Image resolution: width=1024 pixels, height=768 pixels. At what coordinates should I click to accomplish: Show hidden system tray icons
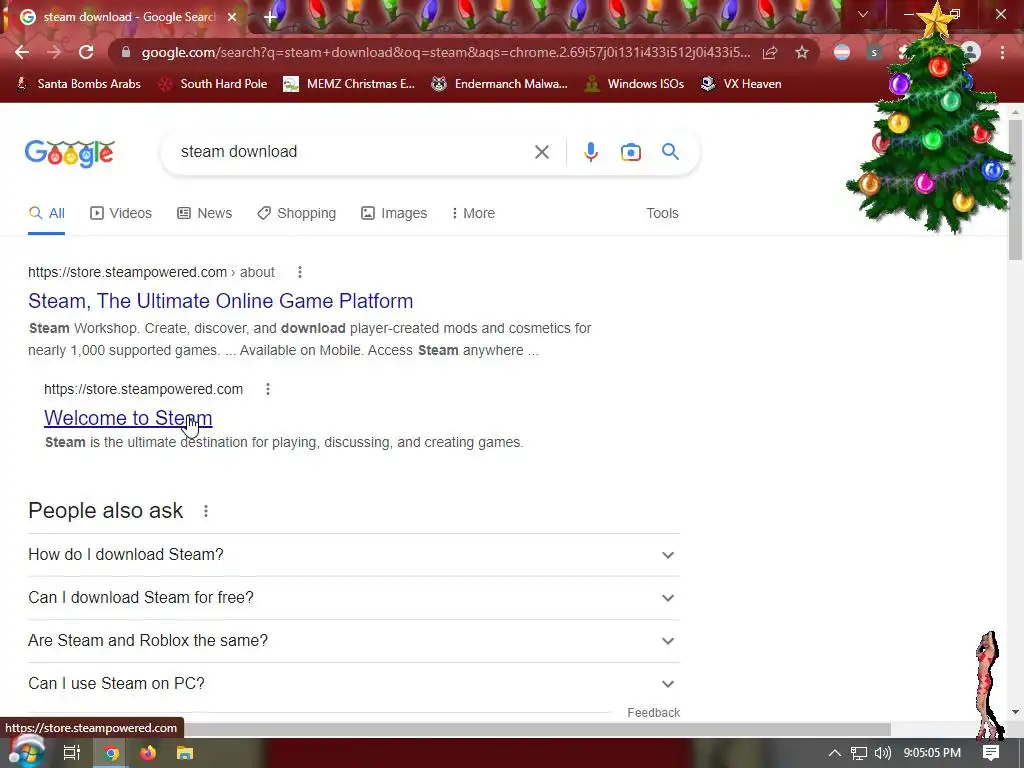(x=835, y=753)
